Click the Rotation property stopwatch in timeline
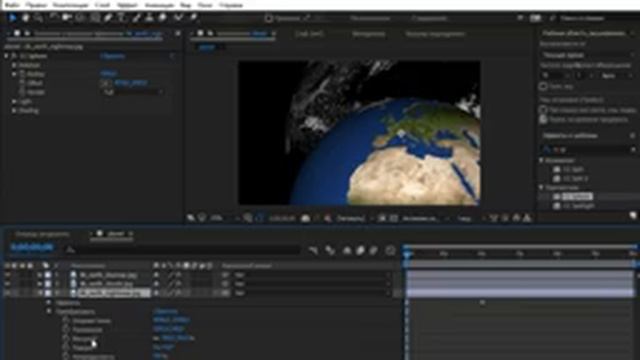This screenshot has height=360, width=640. coord(66,347)
